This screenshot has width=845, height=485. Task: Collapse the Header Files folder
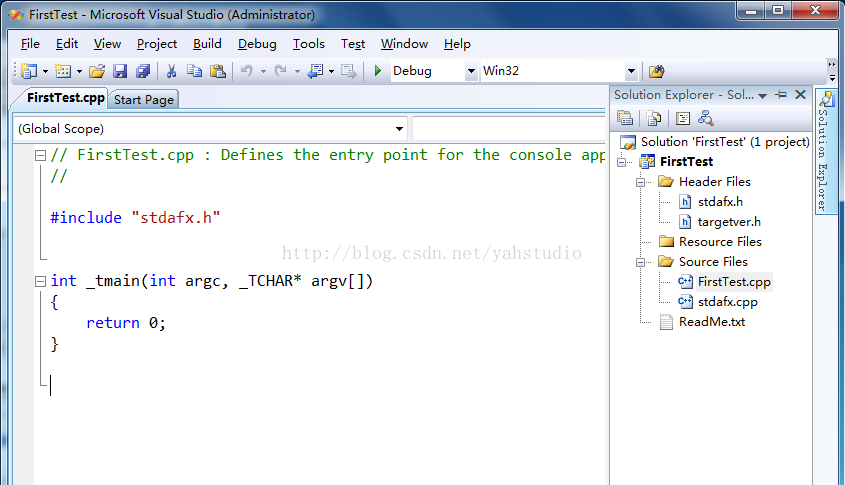(641, 182)
